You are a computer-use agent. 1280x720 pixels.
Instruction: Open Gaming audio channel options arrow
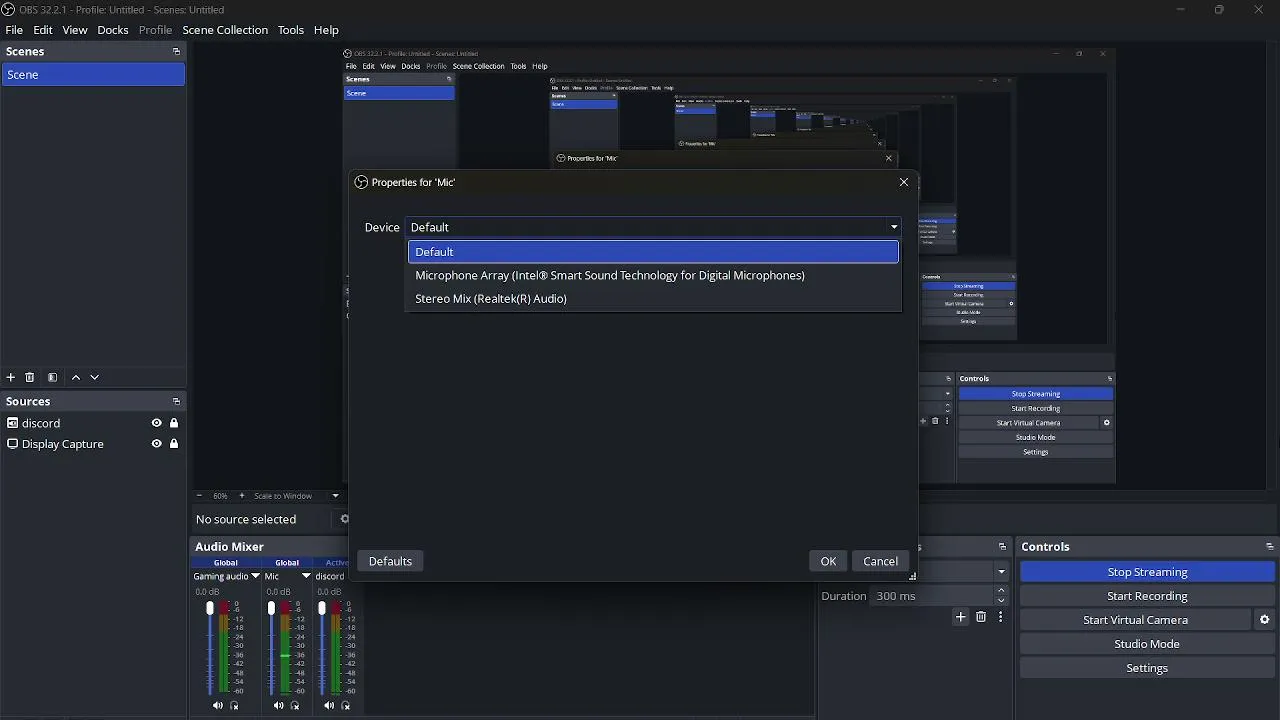[255, 576]
